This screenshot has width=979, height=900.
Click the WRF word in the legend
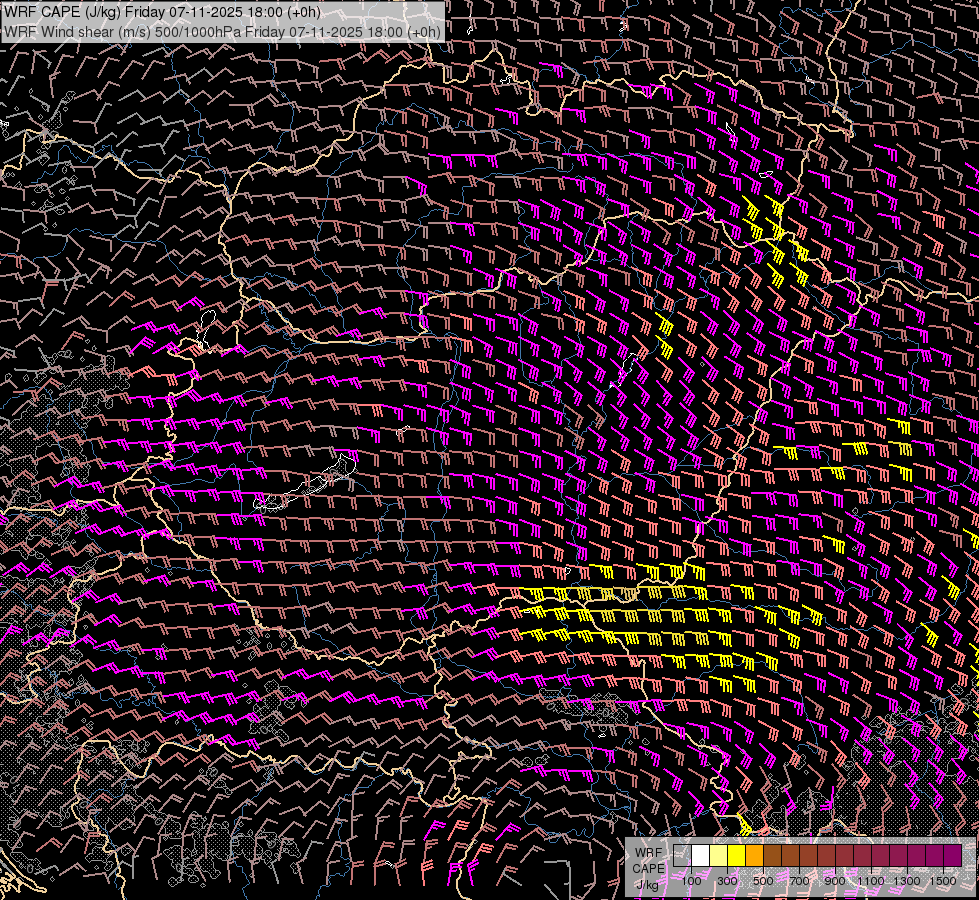tap(648, 852)
